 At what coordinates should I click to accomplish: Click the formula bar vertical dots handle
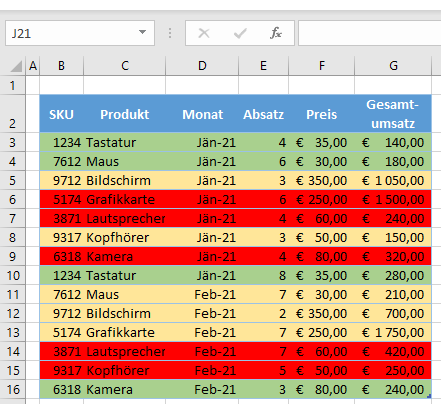(x=170, y=33)
